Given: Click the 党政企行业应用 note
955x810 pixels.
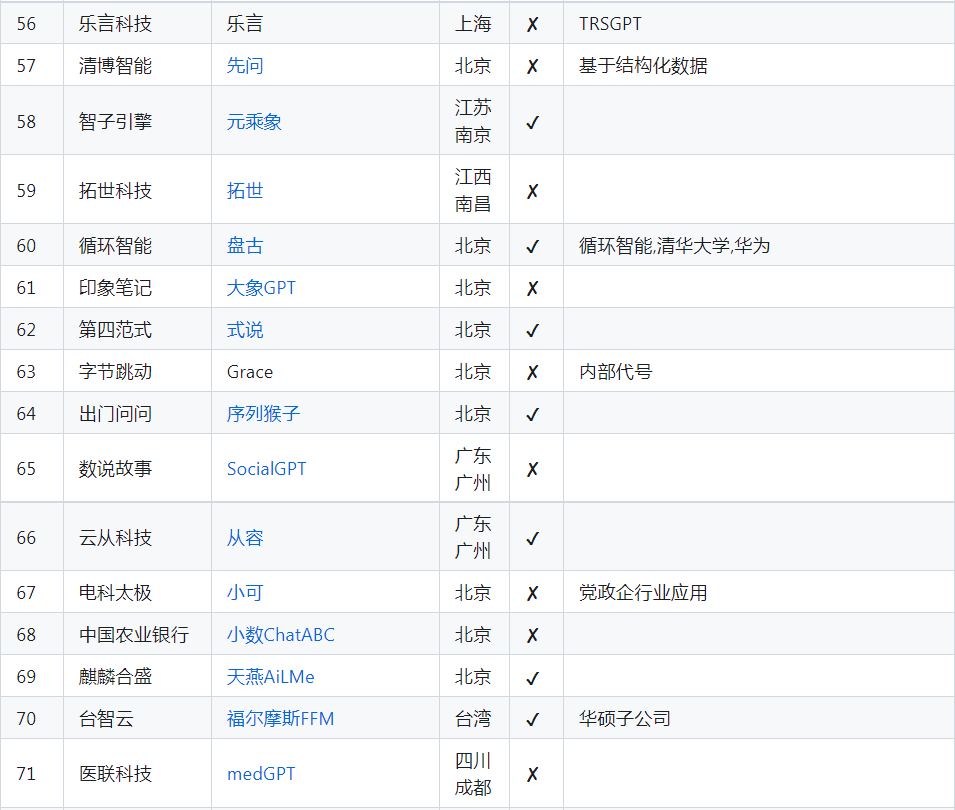Looking at the screenshot, I should 643,592.
